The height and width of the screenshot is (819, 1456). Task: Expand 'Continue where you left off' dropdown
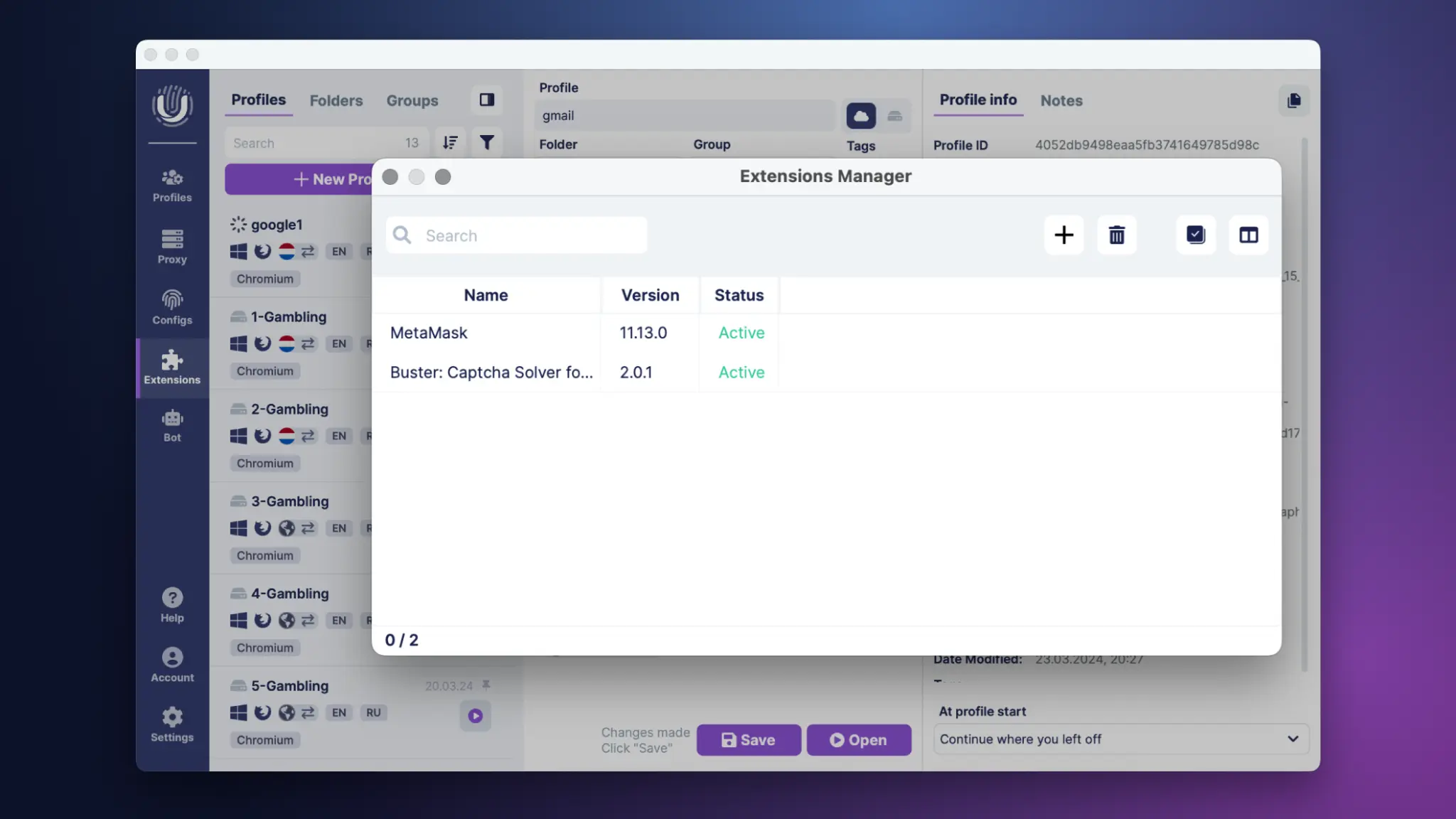tap(1120, 739)
